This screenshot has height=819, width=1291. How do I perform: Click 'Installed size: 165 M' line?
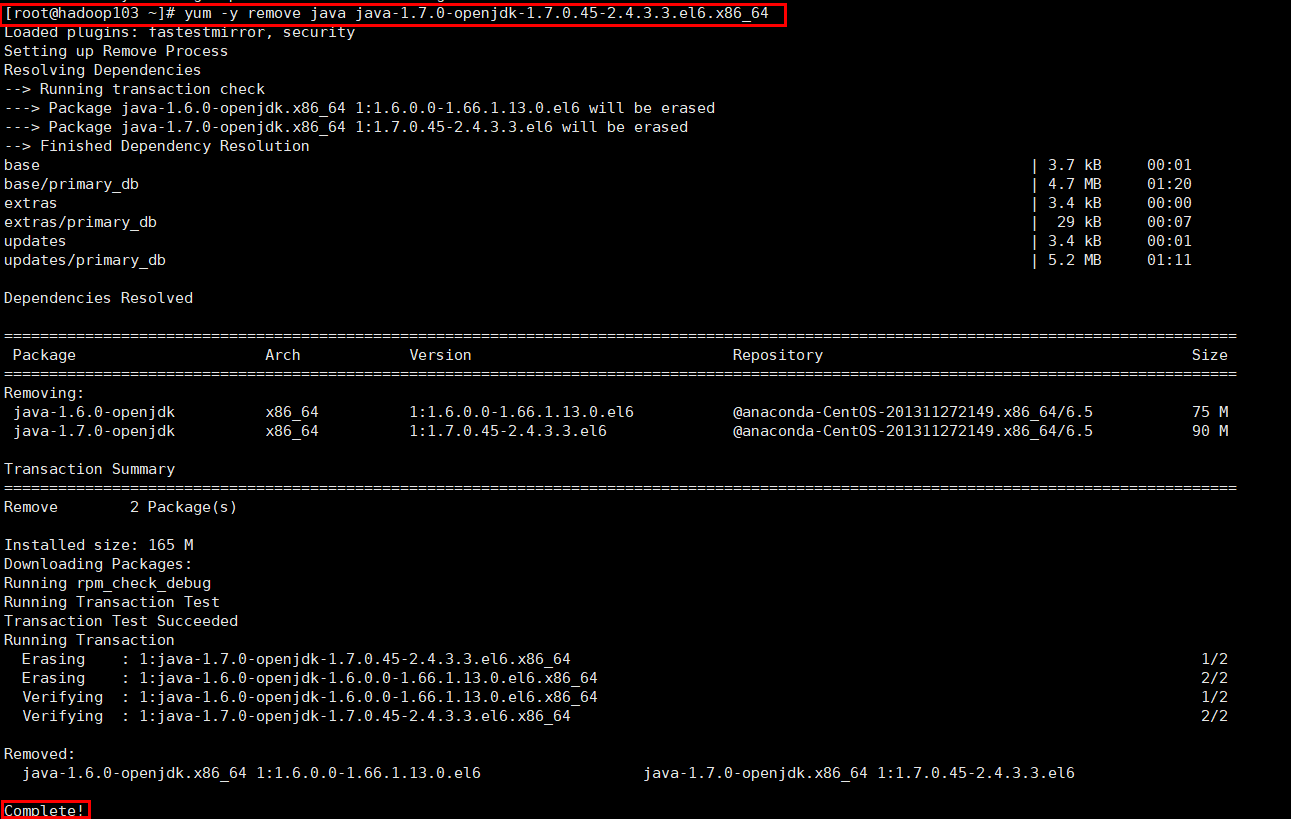tap(98, 545)
